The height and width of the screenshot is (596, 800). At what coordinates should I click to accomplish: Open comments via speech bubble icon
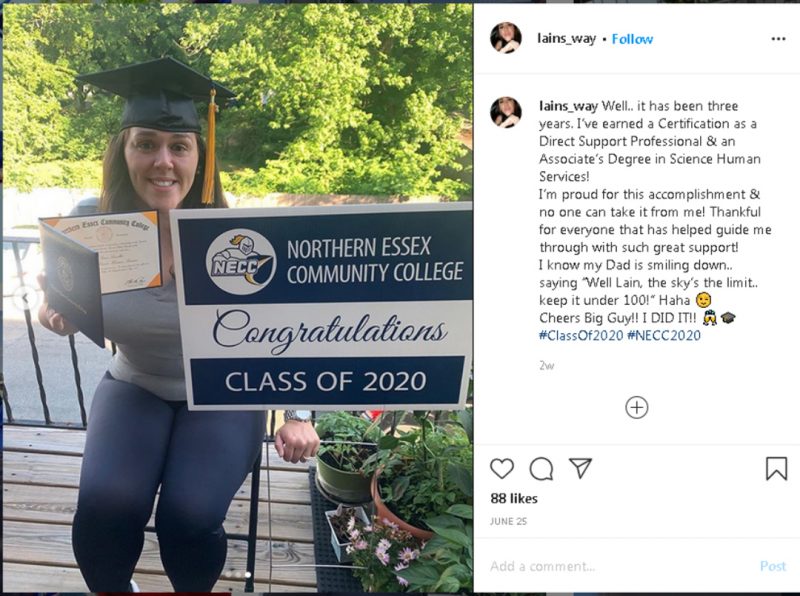click(541, 468)
